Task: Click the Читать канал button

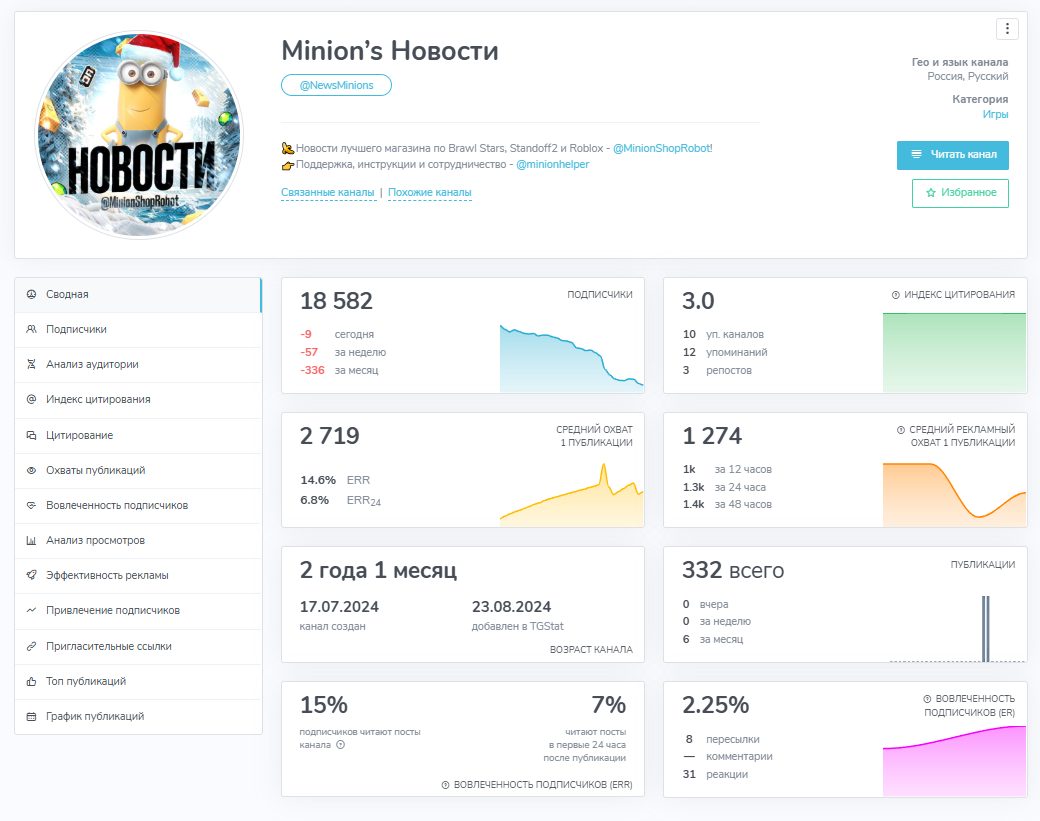Action: (x=952, y=155)
